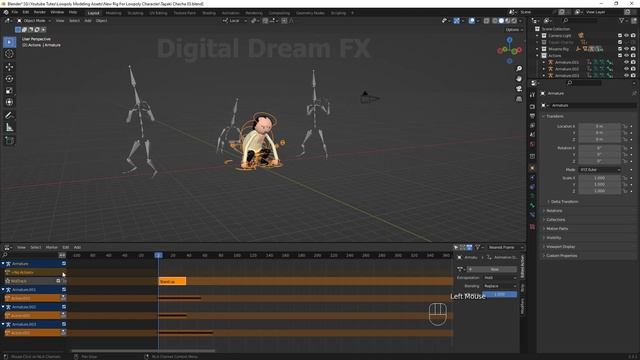
Task: Expand the Delta Transform panel
Action: pyautogui.click(x=564, y=202)
